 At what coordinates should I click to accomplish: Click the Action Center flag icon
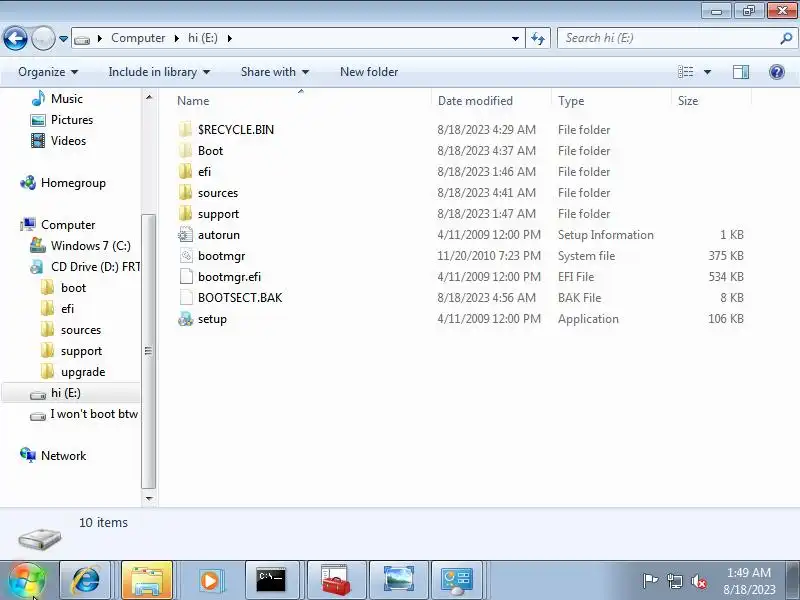(x=649, y=581)
